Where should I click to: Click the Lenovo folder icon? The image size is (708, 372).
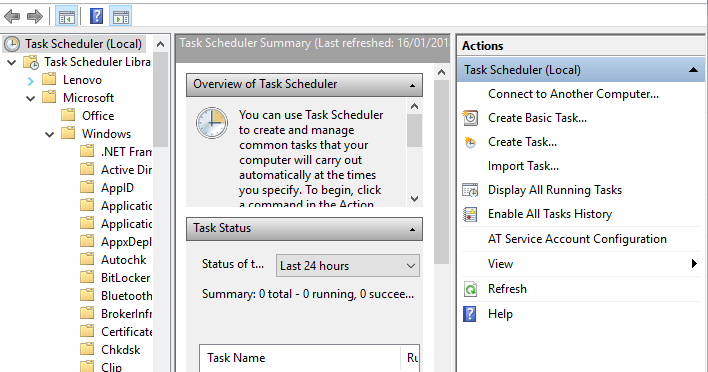pyautogui.click(x=49, y=79)
